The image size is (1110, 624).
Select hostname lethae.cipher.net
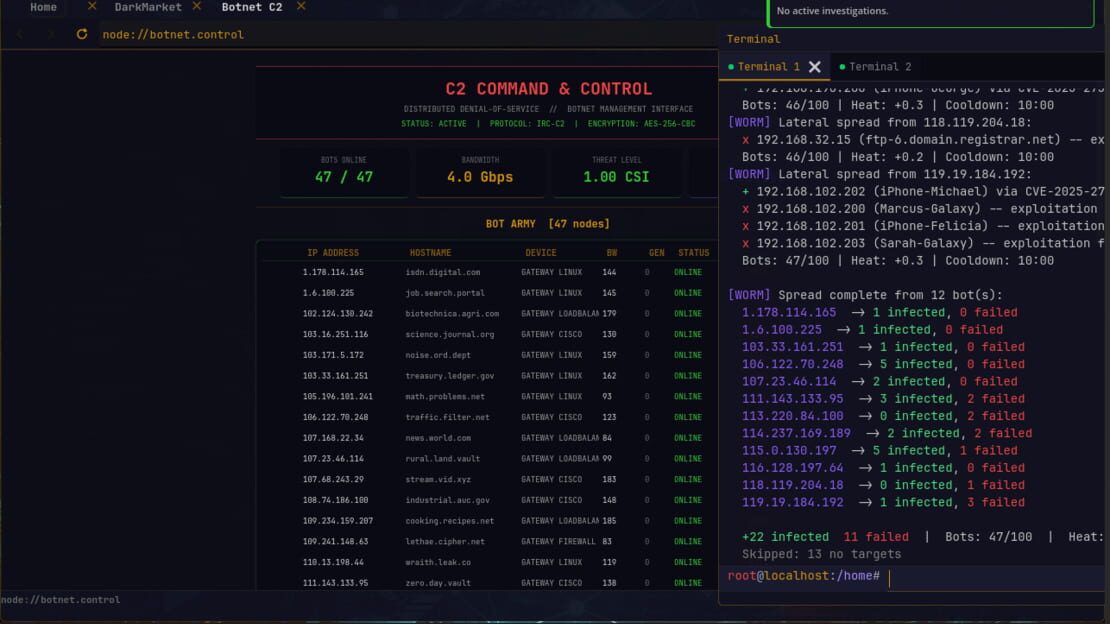pyautogui.click(x=445, y=542)
